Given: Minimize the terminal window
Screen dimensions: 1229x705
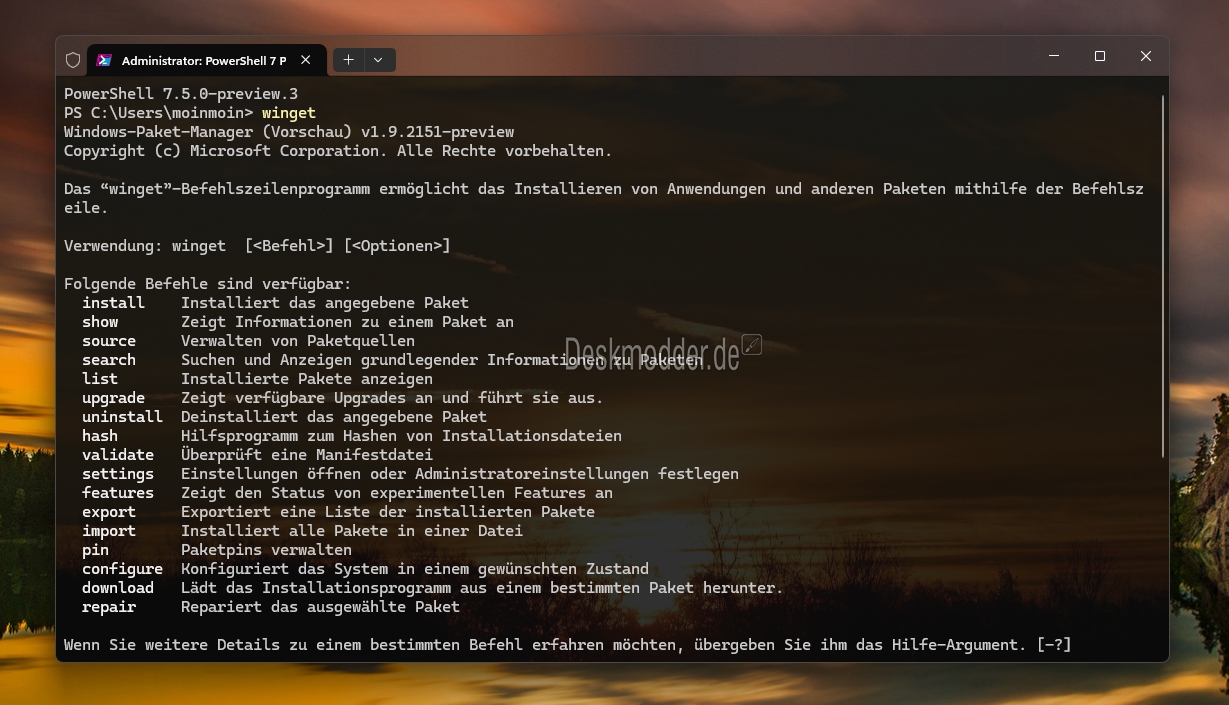Looking at the screenshot, I should pos(1054,57).
